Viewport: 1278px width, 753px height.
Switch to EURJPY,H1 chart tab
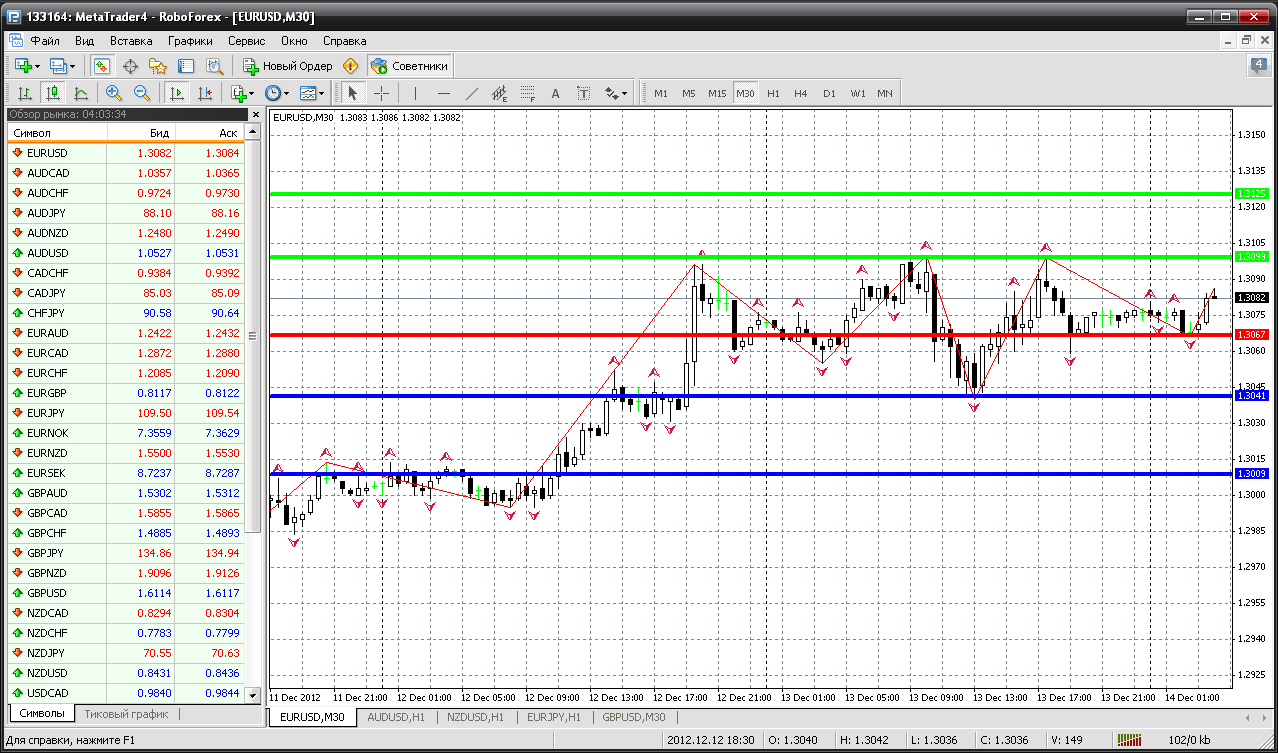554,717
